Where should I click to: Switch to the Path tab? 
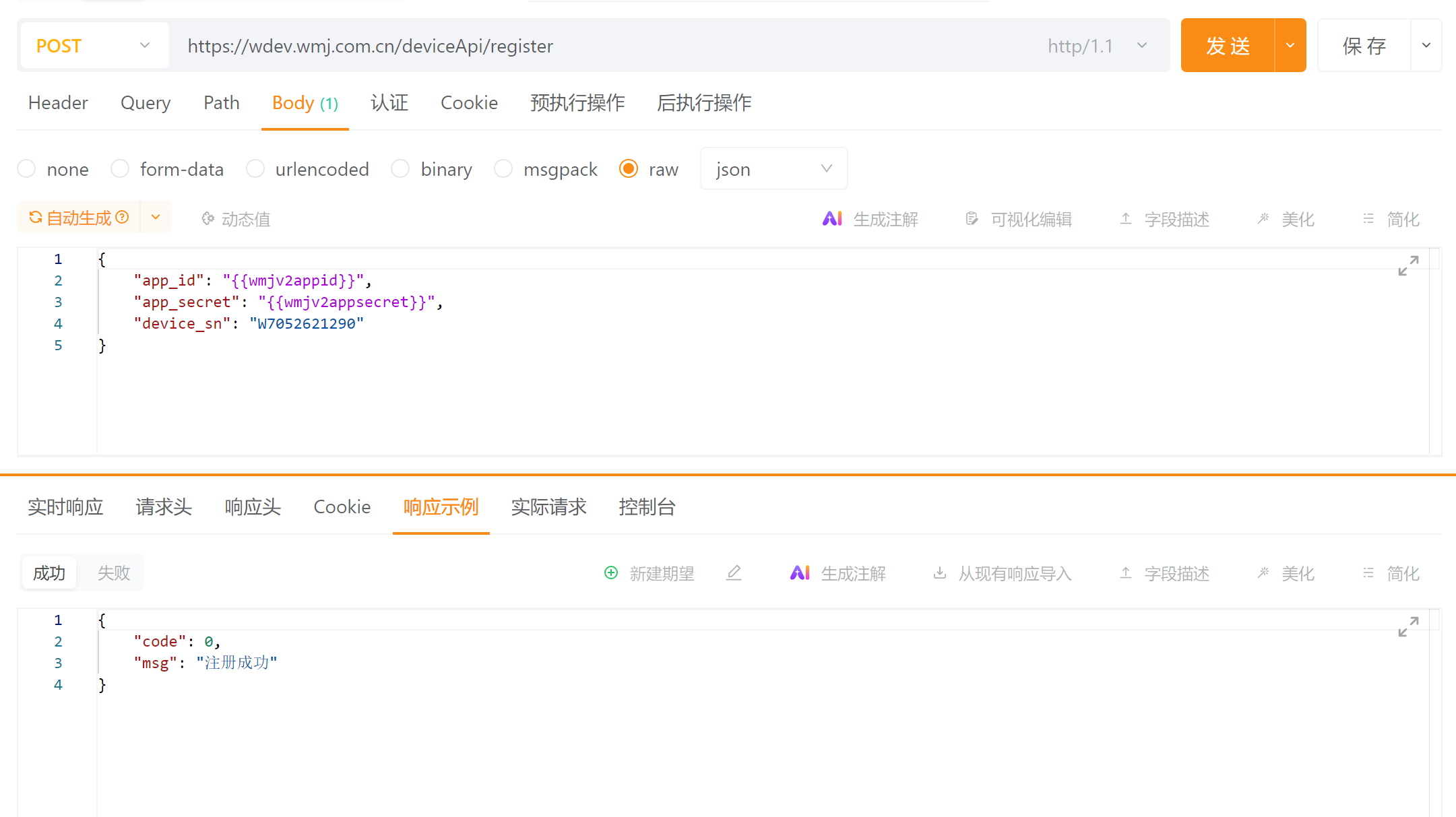pyautogui.click(x=222, y=103)
